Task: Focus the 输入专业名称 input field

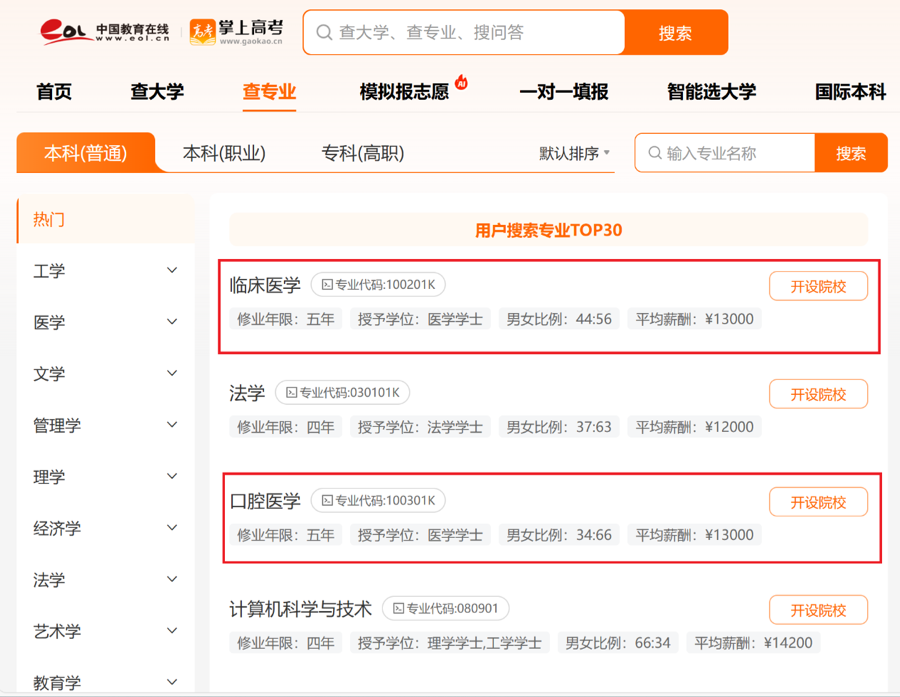Action: coord(725,153)
